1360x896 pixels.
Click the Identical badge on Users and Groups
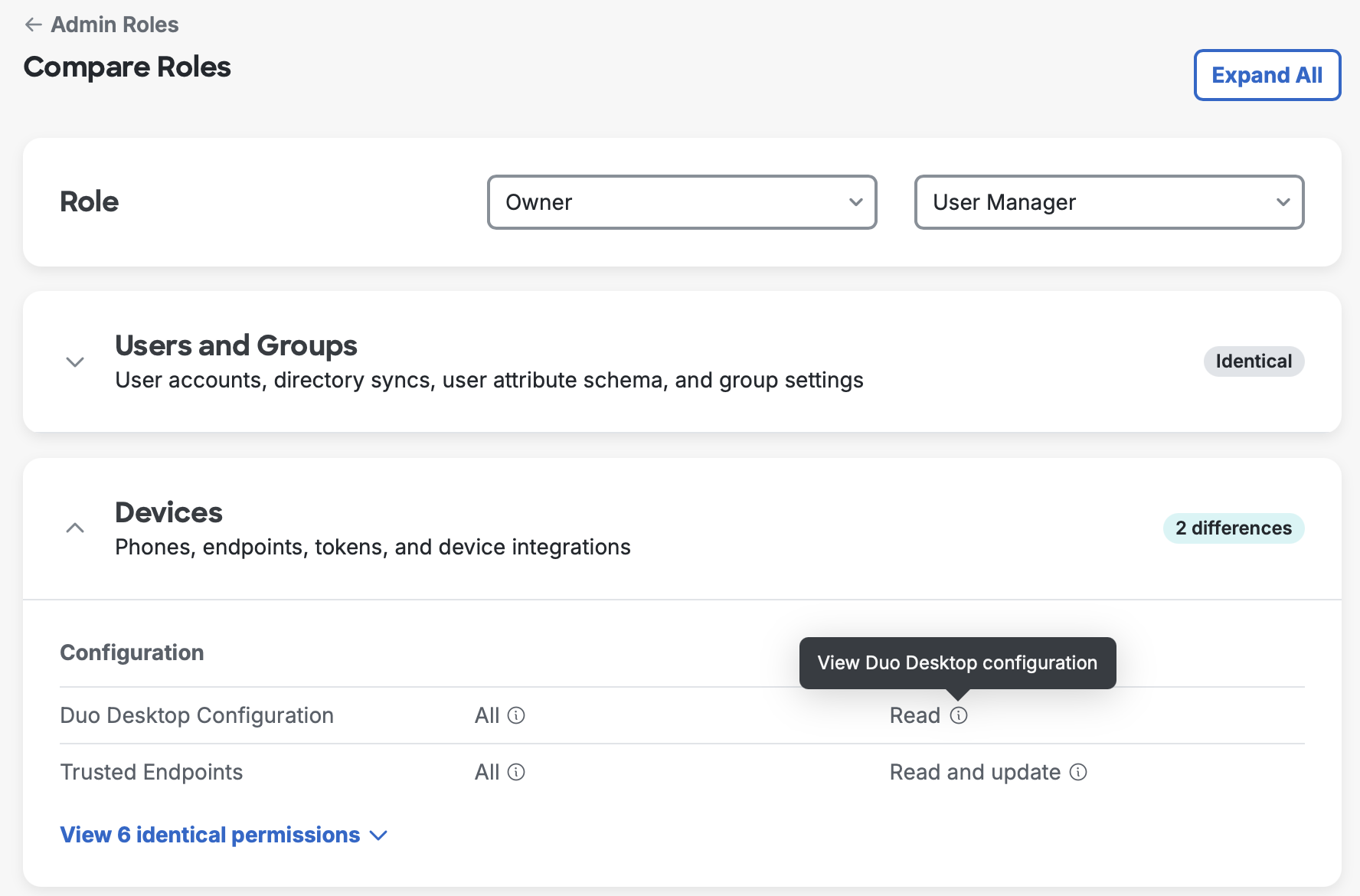coord(1254,361)
